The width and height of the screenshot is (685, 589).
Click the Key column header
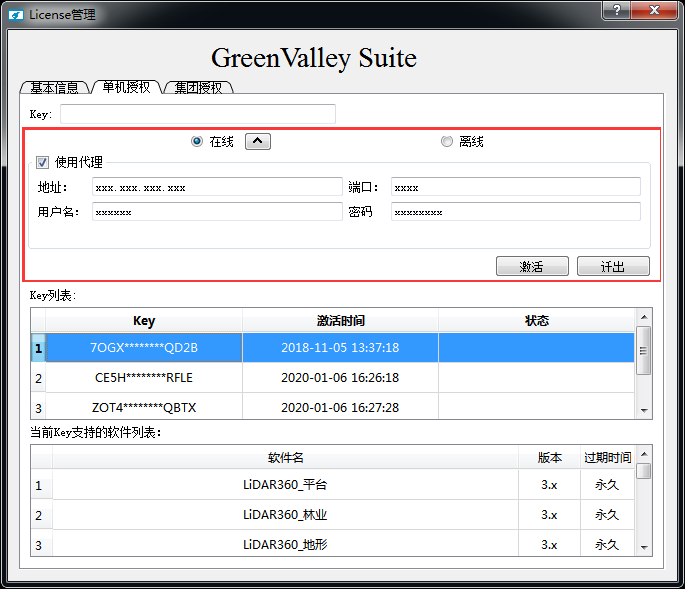click(x=144, y=321)
